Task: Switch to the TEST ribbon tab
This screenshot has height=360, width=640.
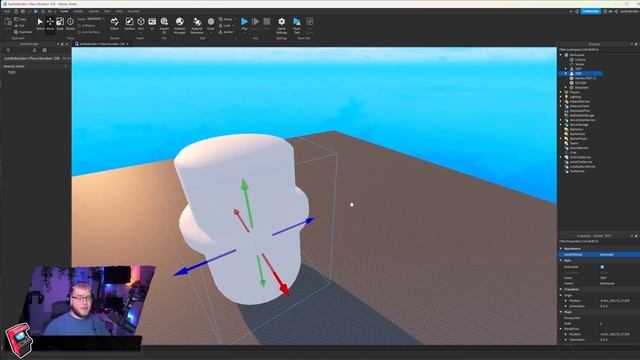Action: (x=107, y=11)
